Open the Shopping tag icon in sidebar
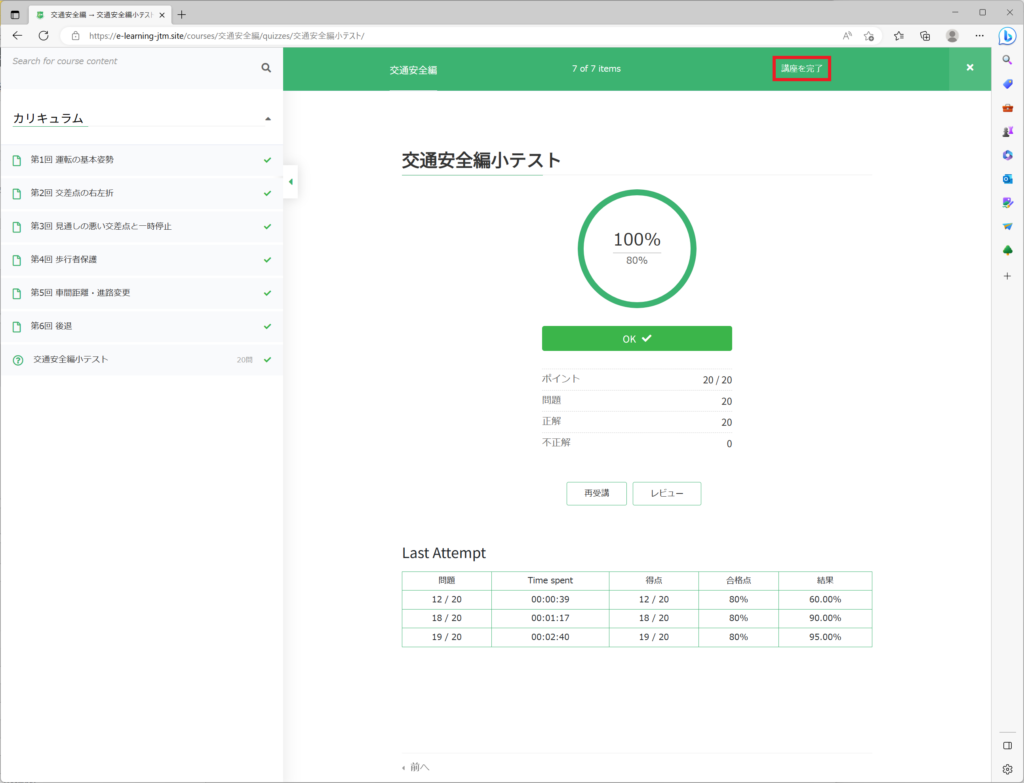 1007,84
